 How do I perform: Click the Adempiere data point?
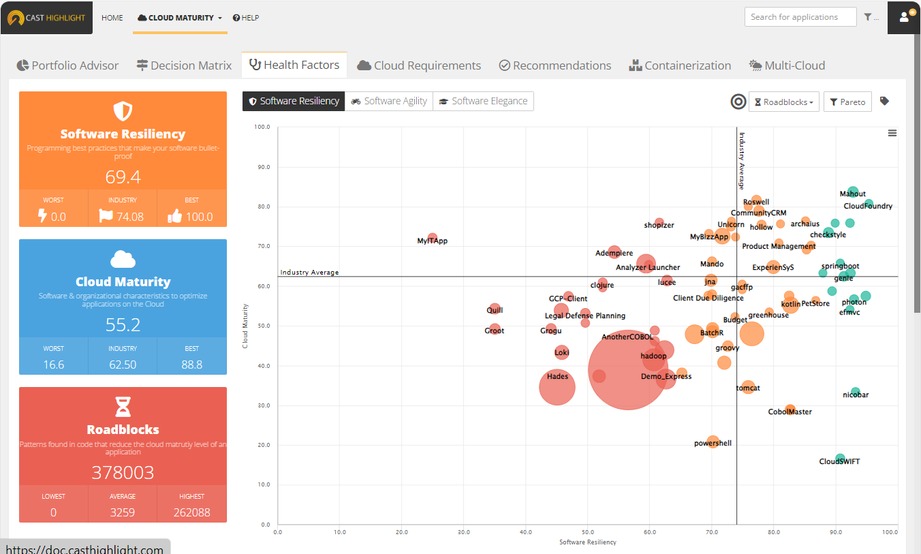(614, 252)
